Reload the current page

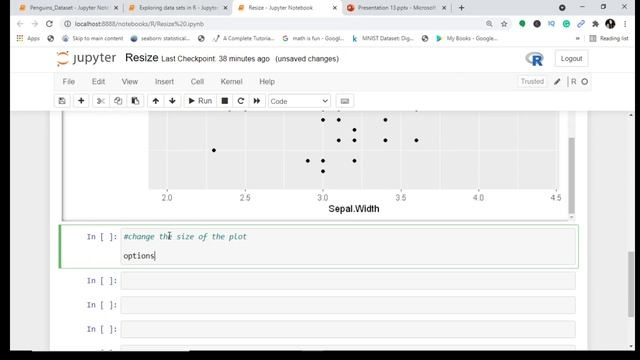pos(49,24)
